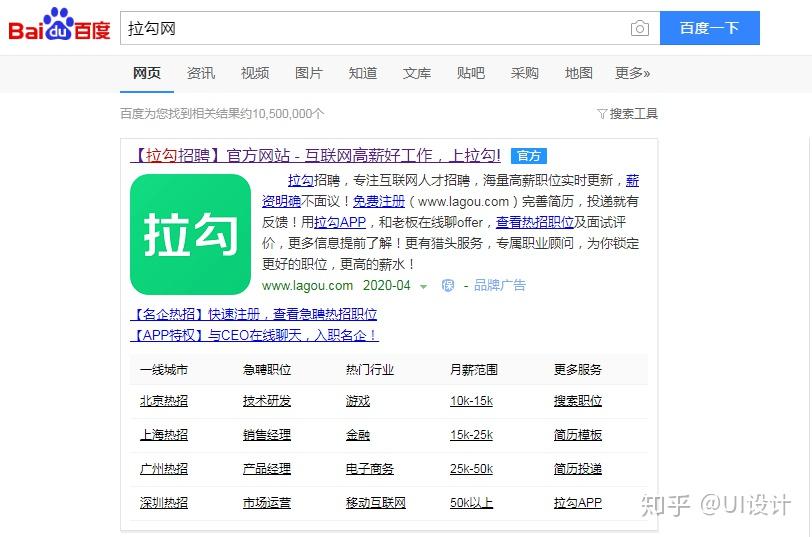Click 10k-15k salary range link
Viewport: 812px width, 537px height.
click(x=471, y=401)
